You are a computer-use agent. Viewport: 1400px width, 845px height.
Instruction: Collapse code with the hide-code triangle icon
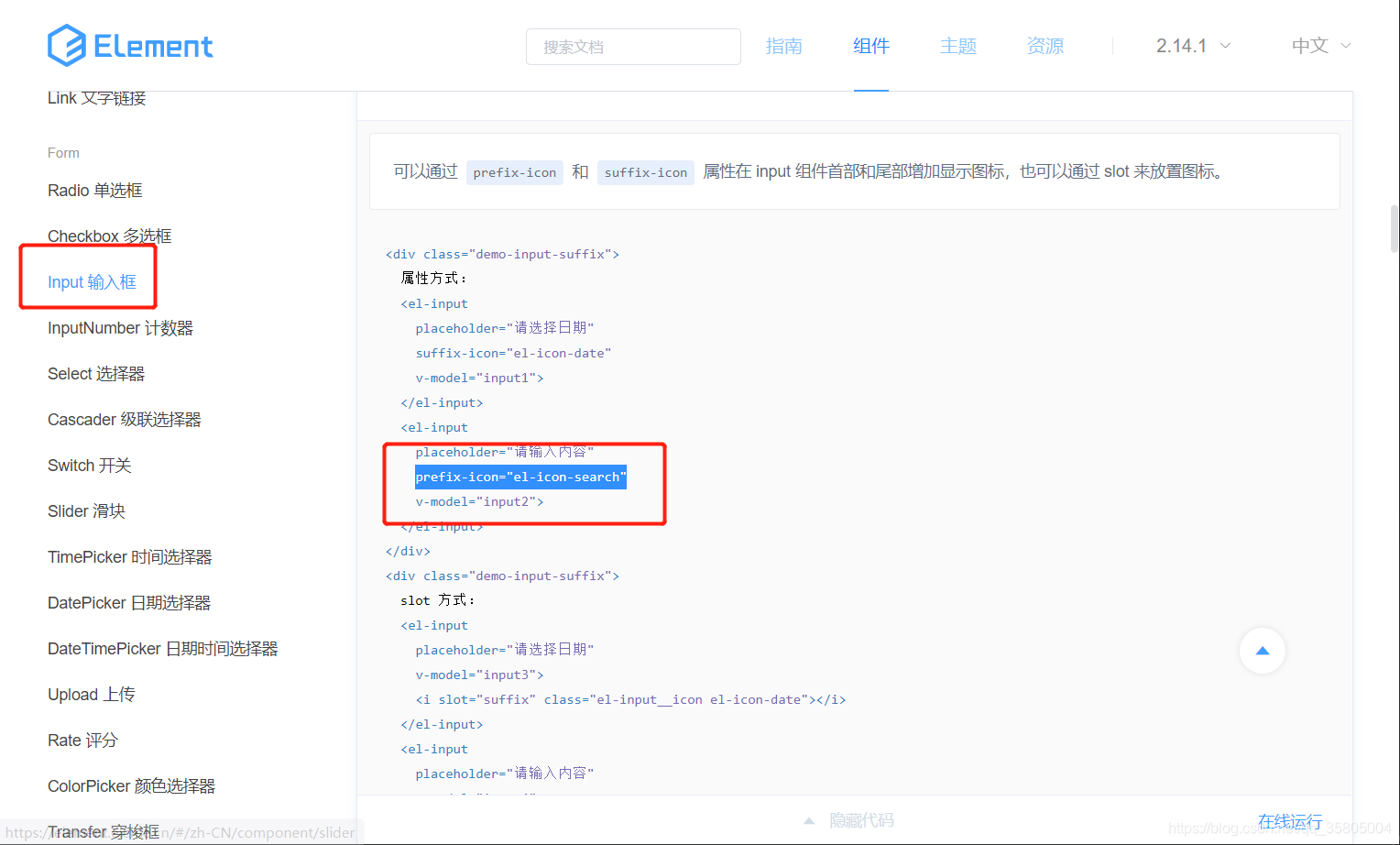pos(809,820)
